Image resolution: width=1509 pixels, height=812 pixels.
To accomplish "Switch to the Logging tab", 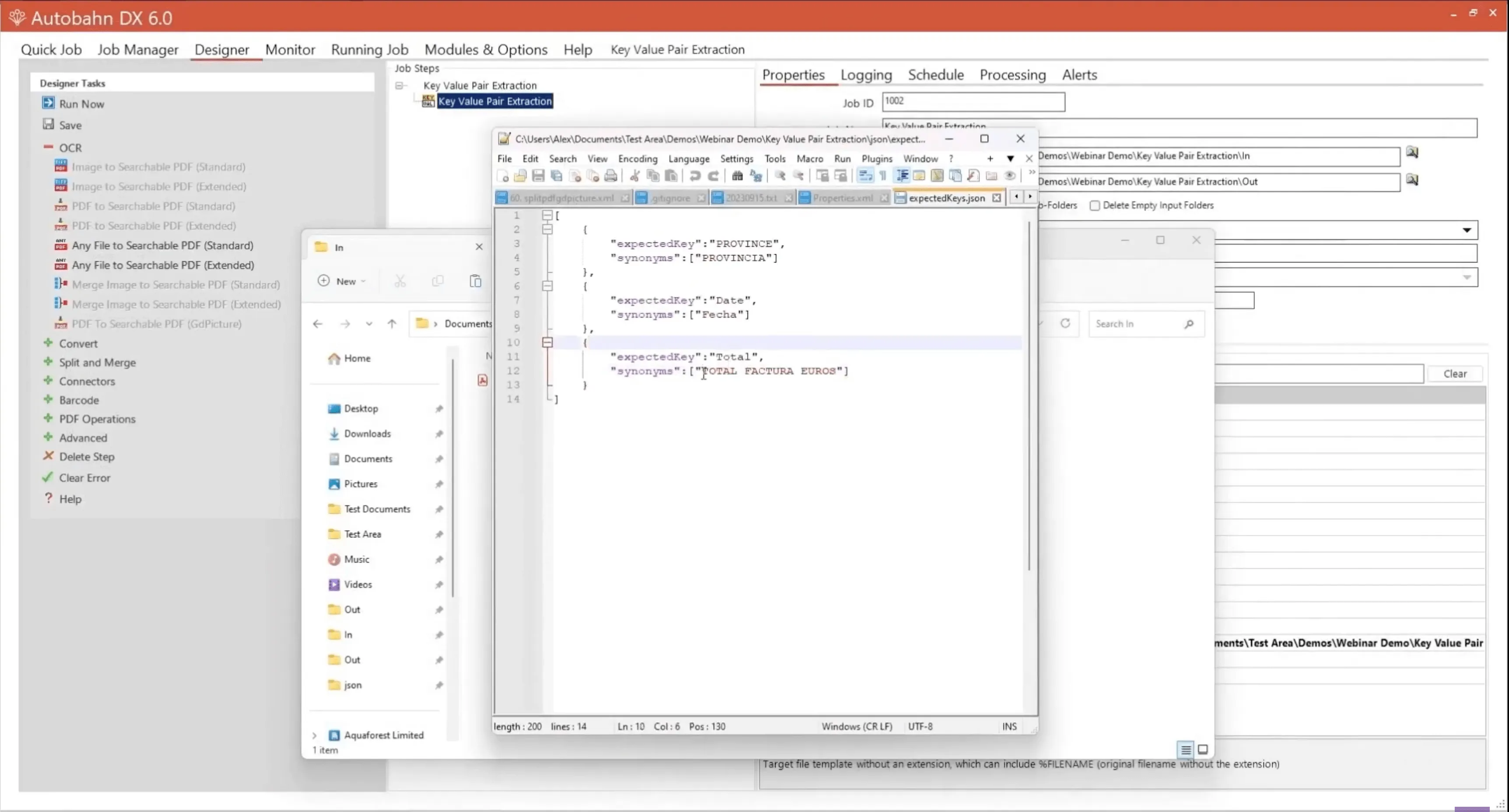I will (x=866, y=75).
